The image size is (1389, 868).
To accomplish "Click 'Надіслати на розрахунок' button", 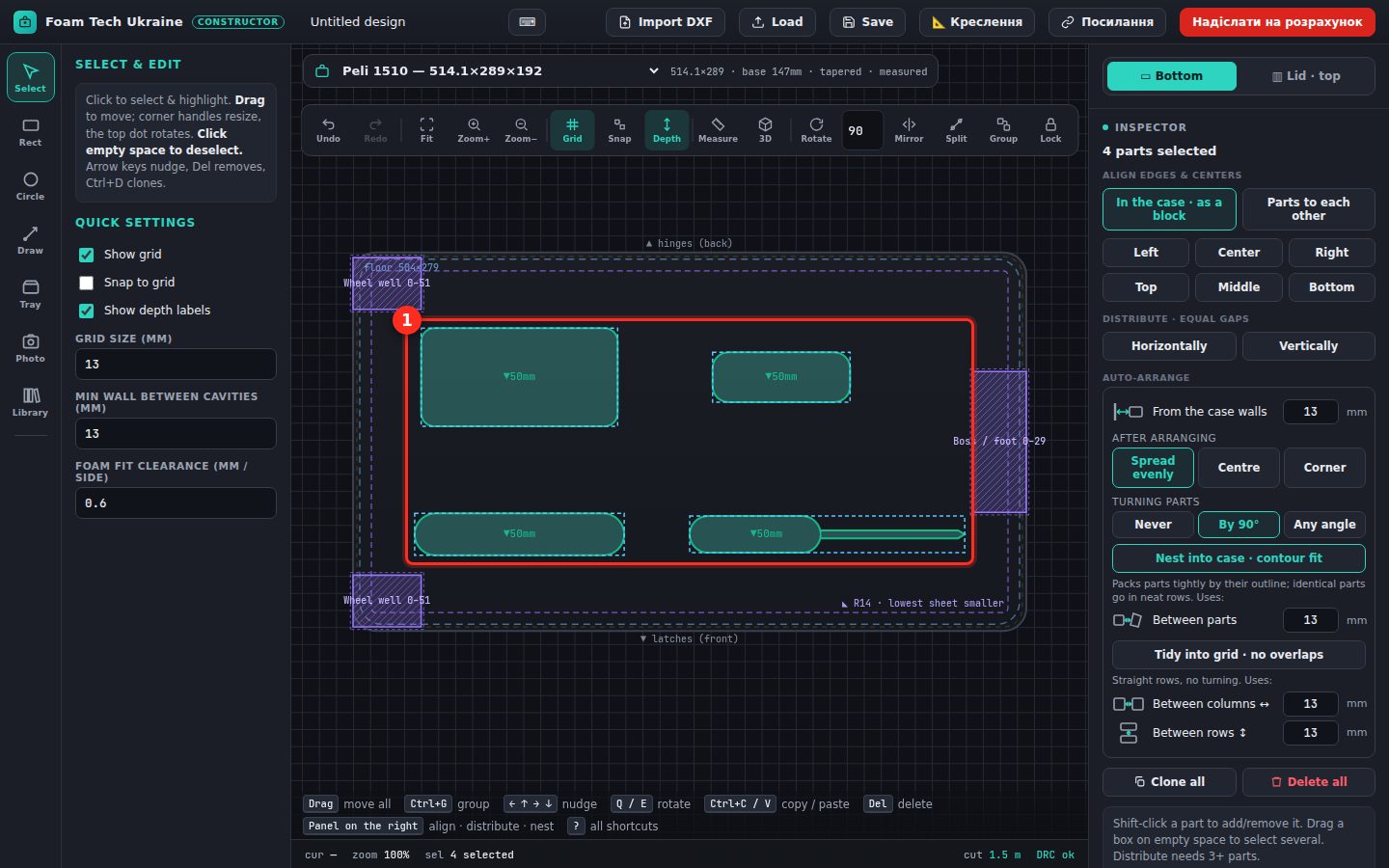I will 1277,22.
